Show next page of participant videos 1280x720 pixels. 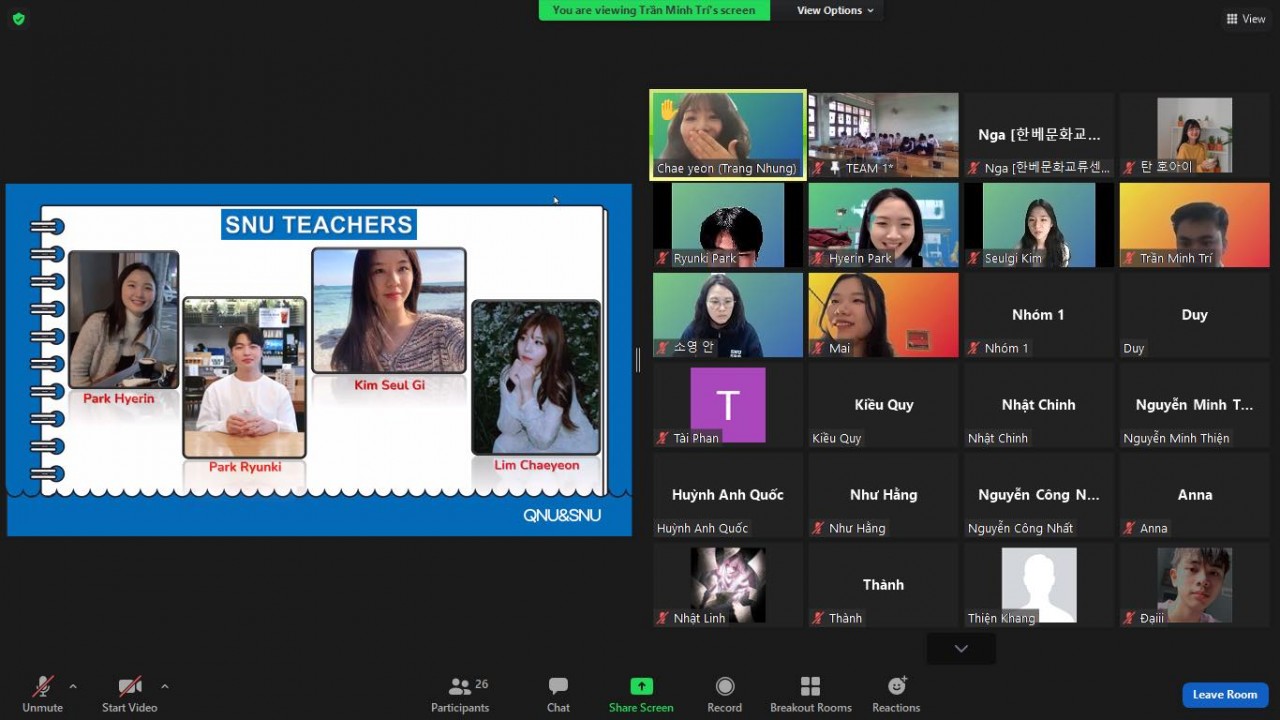tap(961, 649)
